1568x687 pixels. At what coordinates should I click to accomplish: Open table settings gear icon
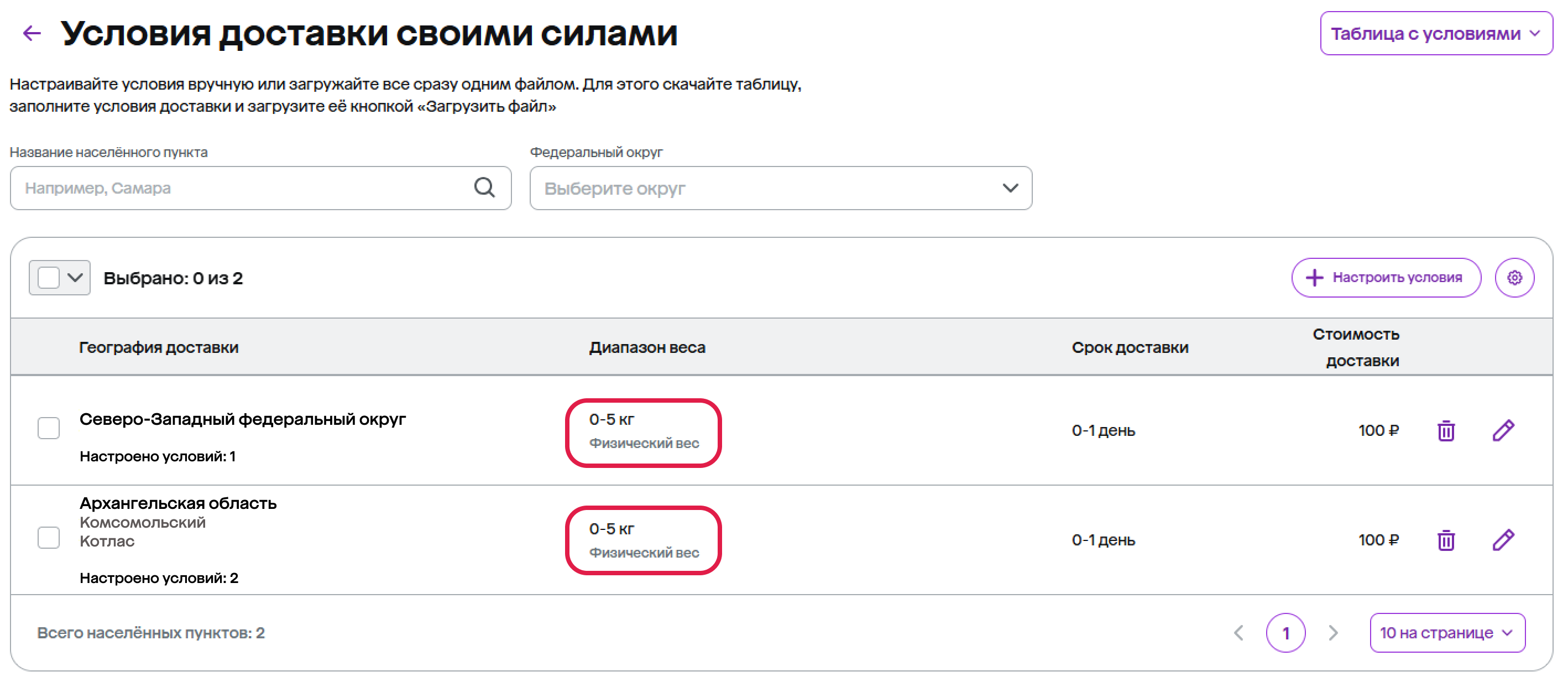(x=1514, y=278)
